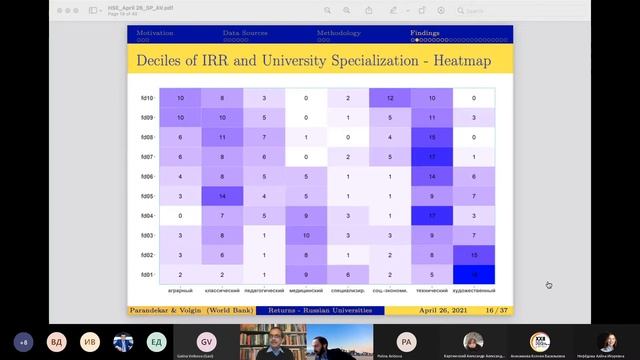
Task: Click the '16 / 37' slide counter
Action: 496,310
